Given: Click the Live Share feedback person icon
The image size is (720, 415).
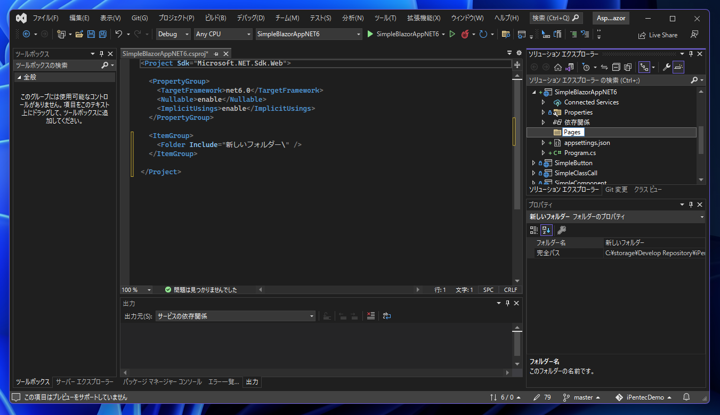Looking at the screenshot, I should click(694, 34).
